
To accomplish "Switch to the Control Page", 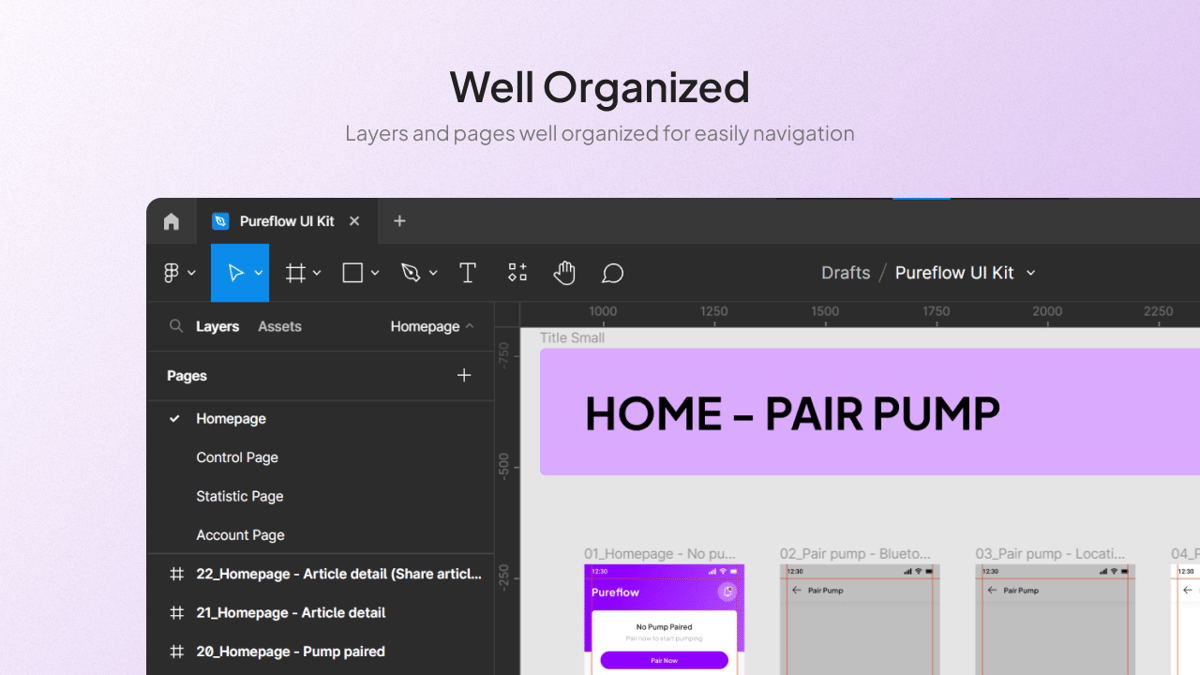I will [x=237, y=457].
